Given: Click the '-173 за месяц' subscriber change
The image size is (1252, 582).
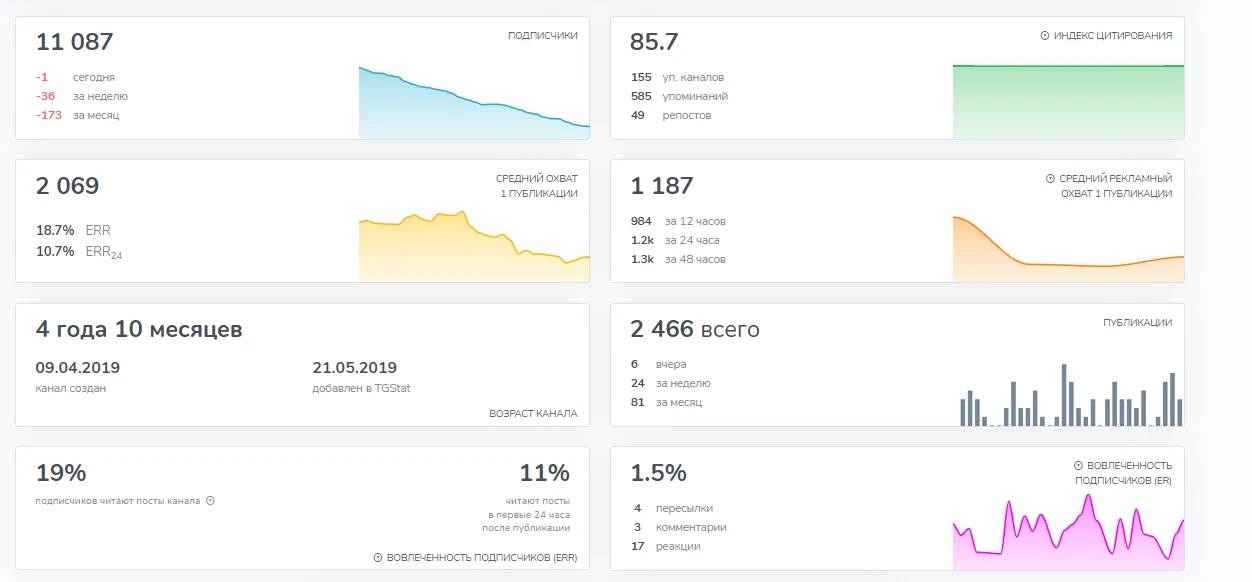Looking at the screenshot, I should (x=78, y=115).
